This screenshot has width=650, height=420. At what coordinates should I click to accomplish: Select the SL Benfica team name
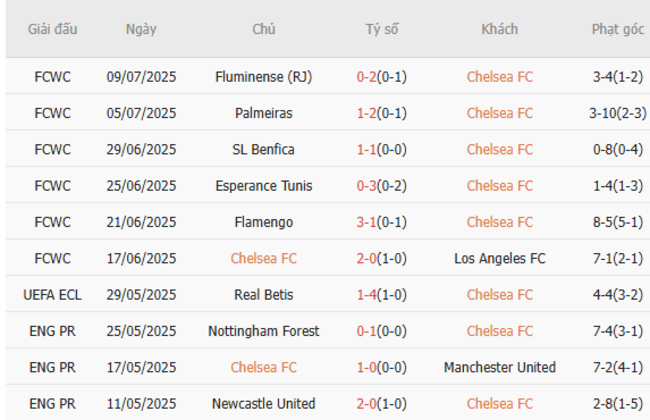pos(264,149)
